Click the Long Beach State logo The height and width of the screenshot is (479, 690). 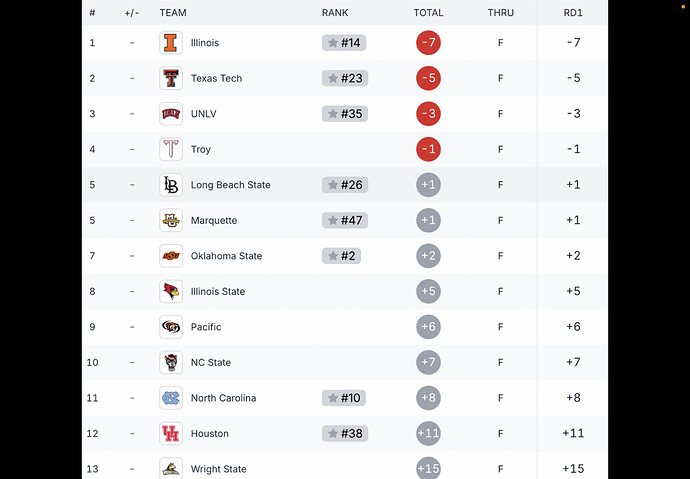click(171, 185)
